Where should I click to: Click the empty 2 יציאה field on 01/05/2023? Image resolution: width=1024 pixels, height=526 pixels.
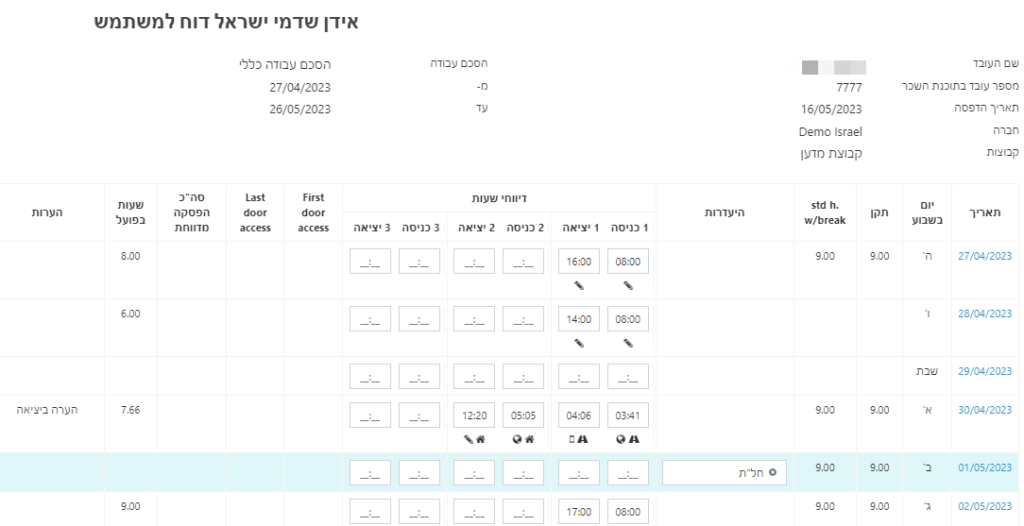474,472
